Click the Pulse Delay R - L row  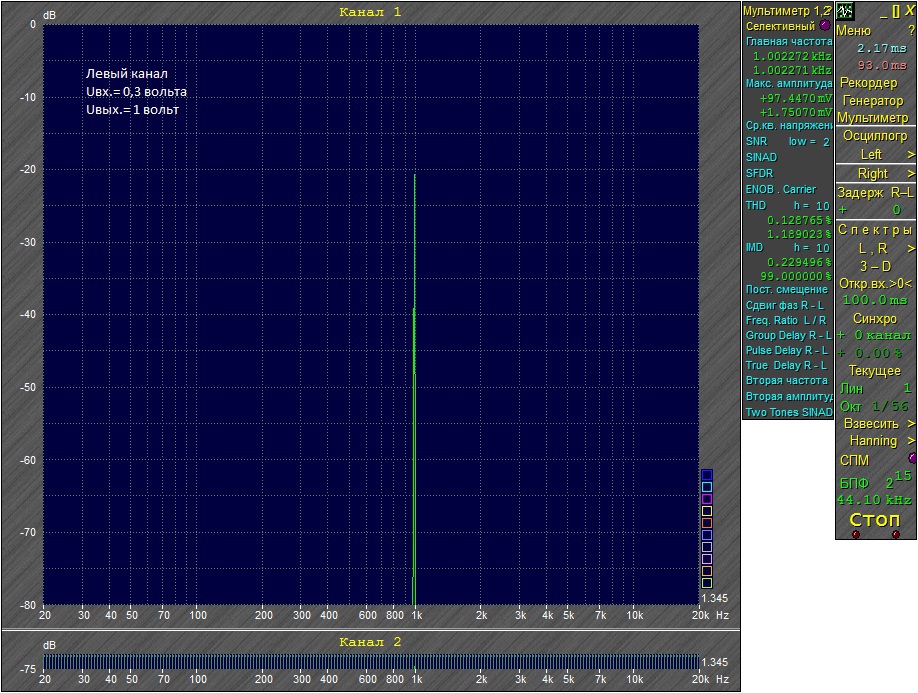788,350
